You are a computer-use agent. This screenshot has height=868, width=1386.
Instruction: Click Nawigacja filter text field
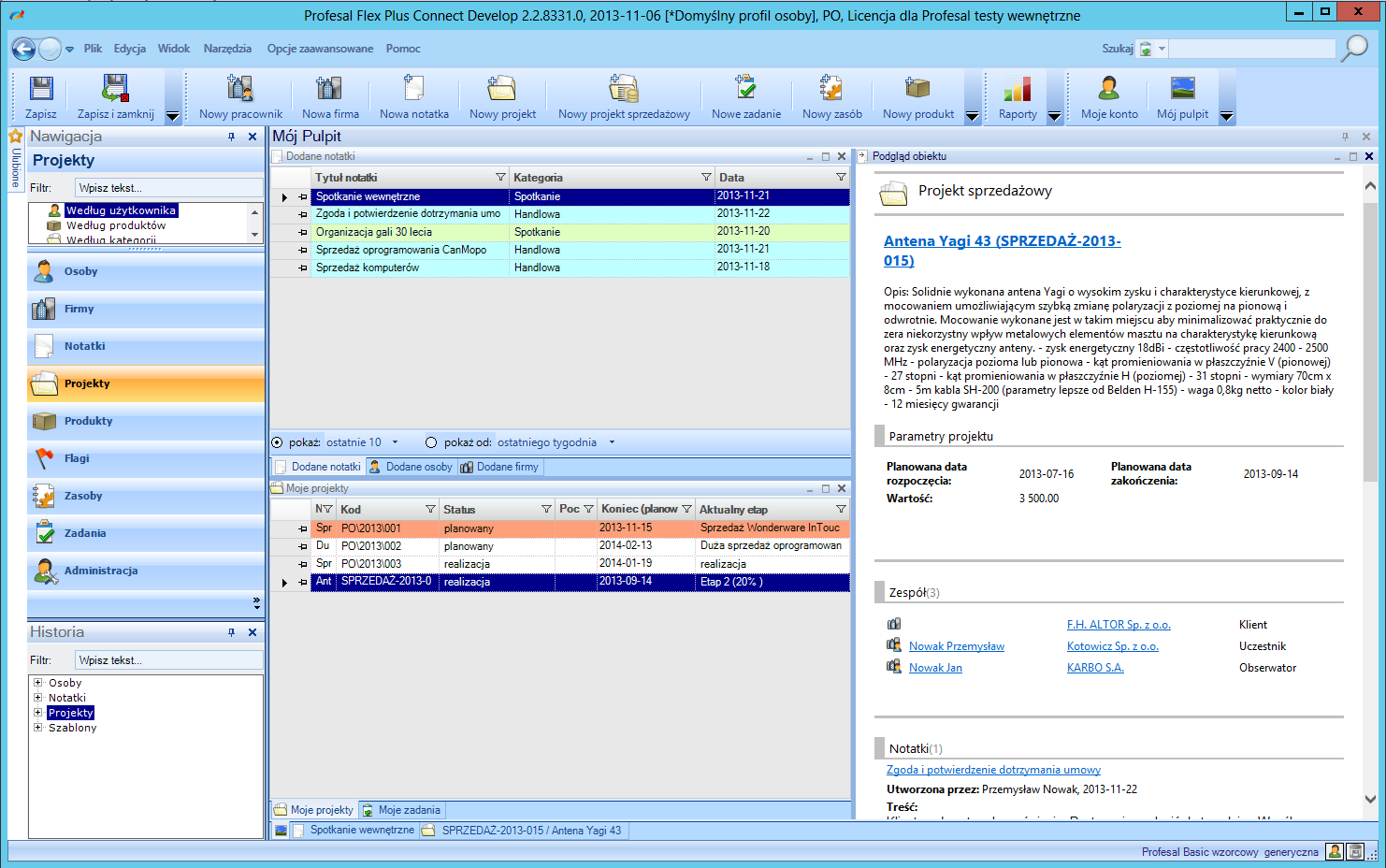169,188
